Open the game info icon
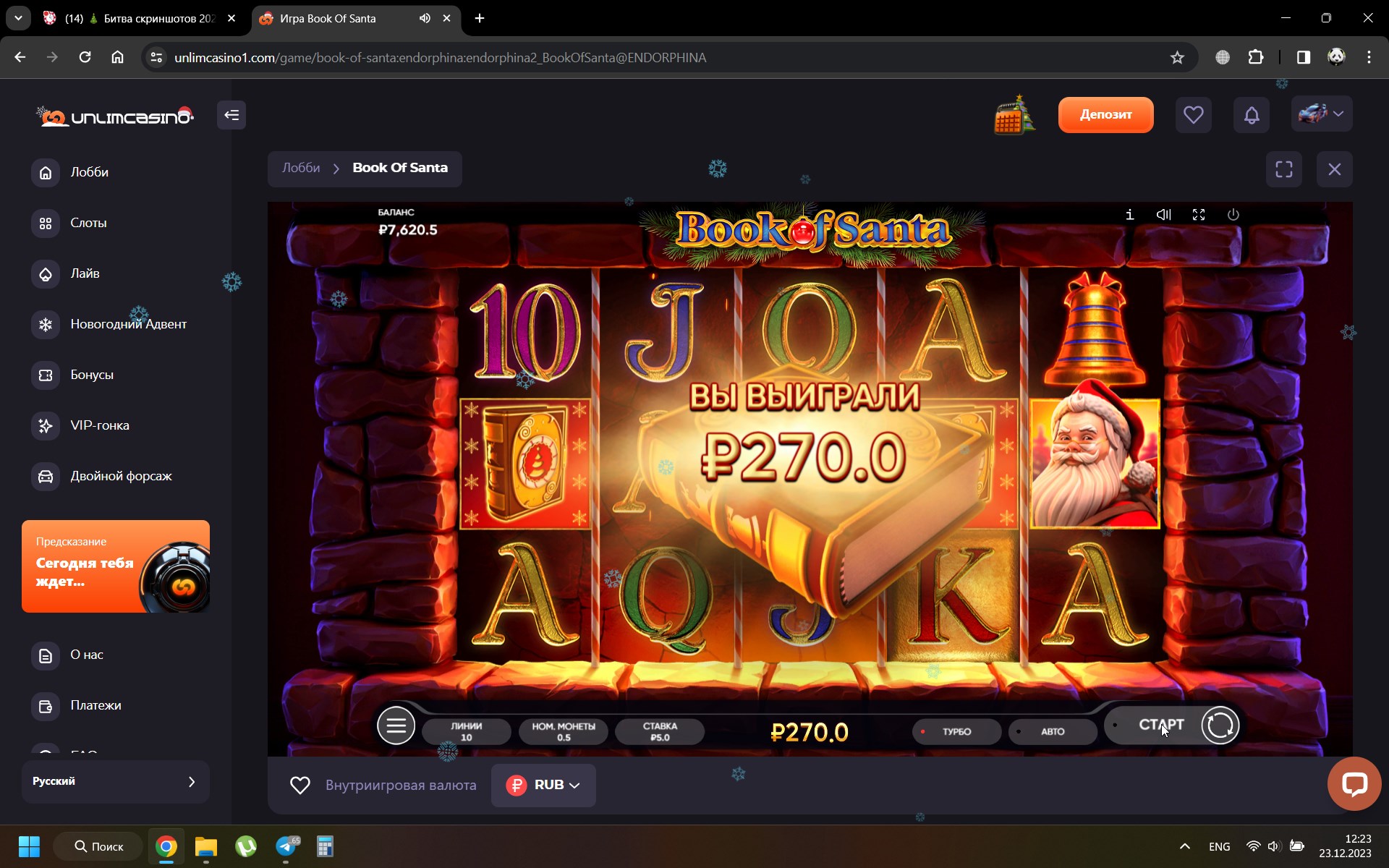 1129,215
